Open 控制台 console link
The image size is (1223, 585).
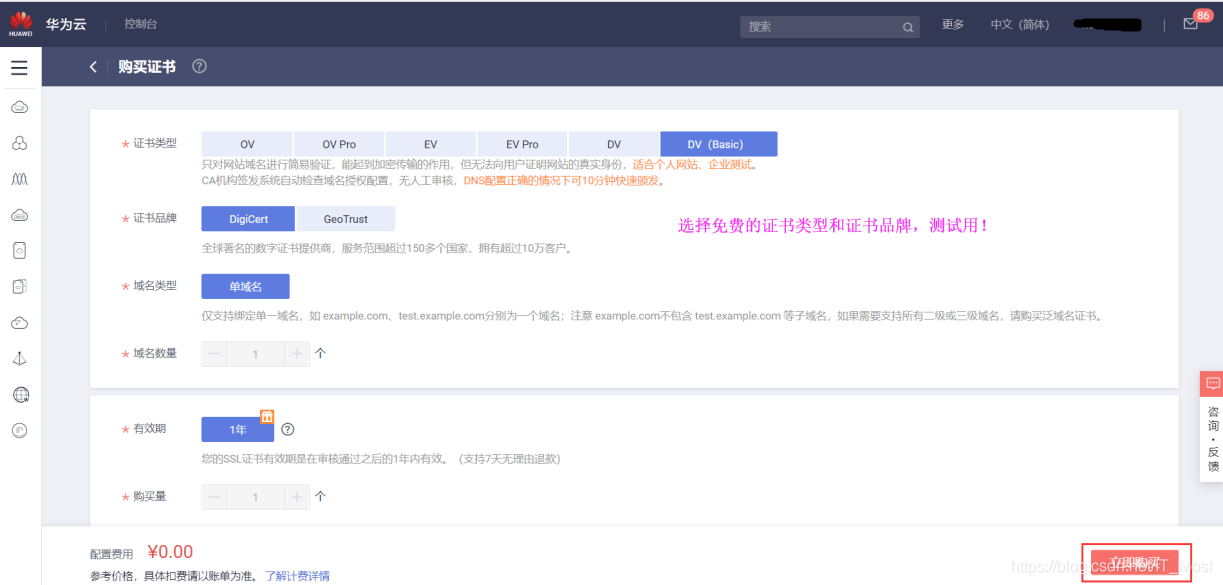(x=141, y=24)
